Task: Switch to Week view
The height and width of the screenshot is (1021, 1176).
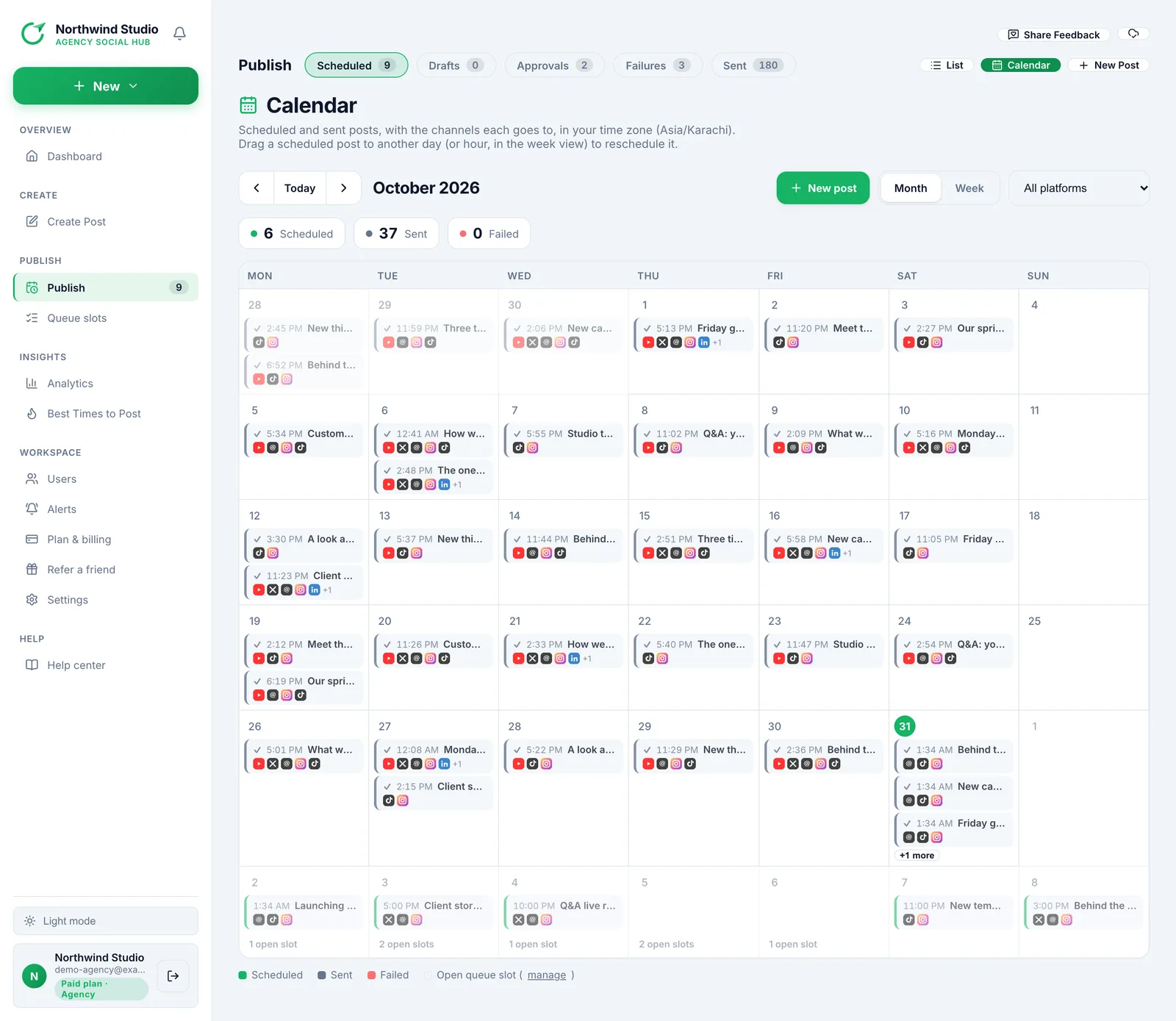Action: coord(969,188)
